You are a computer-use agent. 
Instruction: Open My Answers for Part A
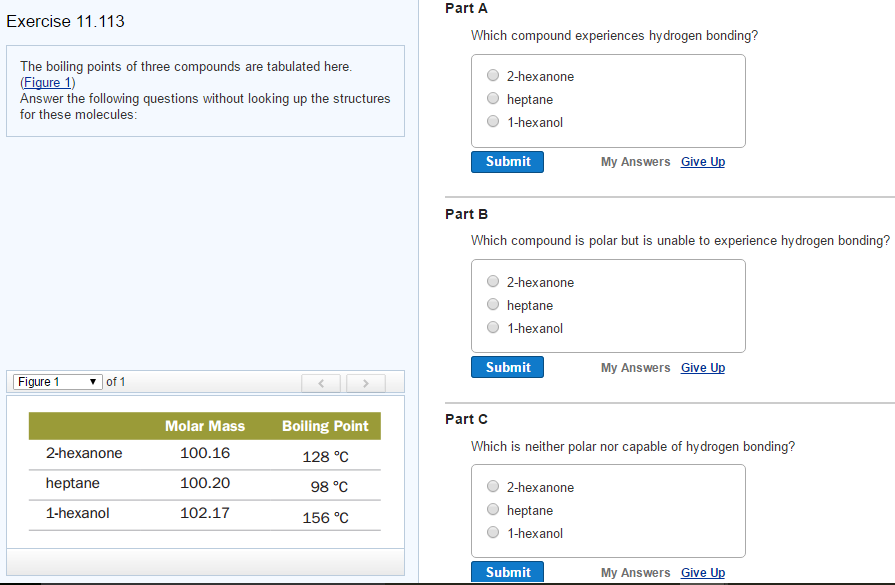(x=635, y=162)
